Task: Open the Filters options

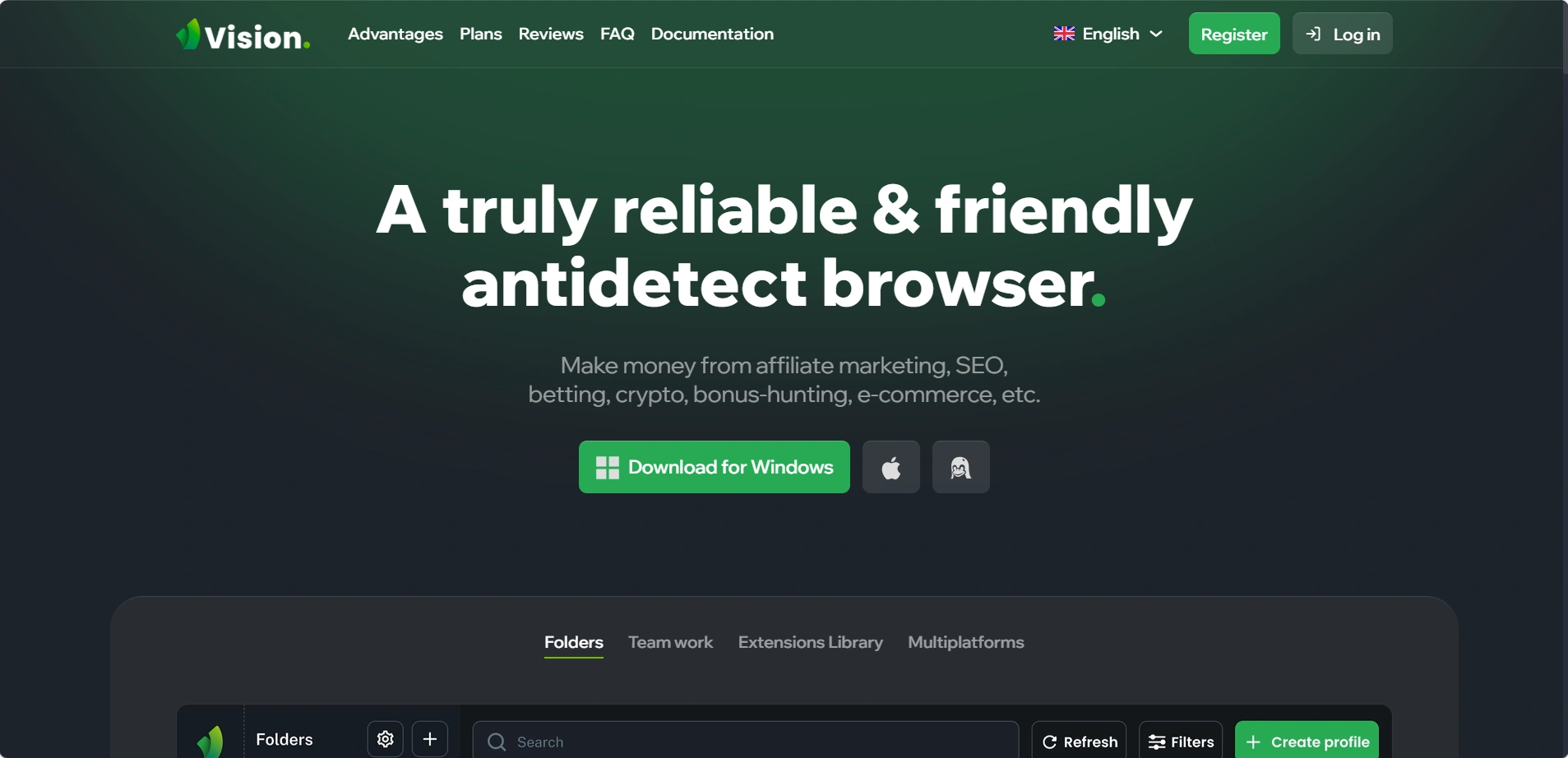Action: [1180, 742]
